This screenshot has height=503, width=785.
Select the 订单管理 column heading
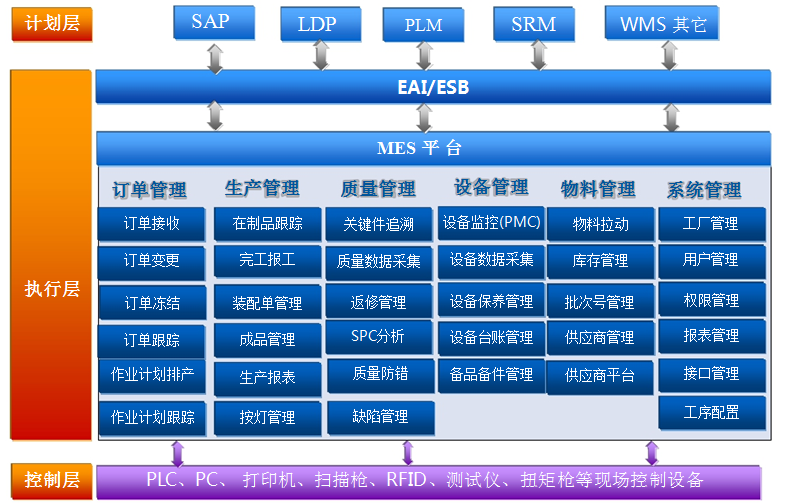[149, 190]
